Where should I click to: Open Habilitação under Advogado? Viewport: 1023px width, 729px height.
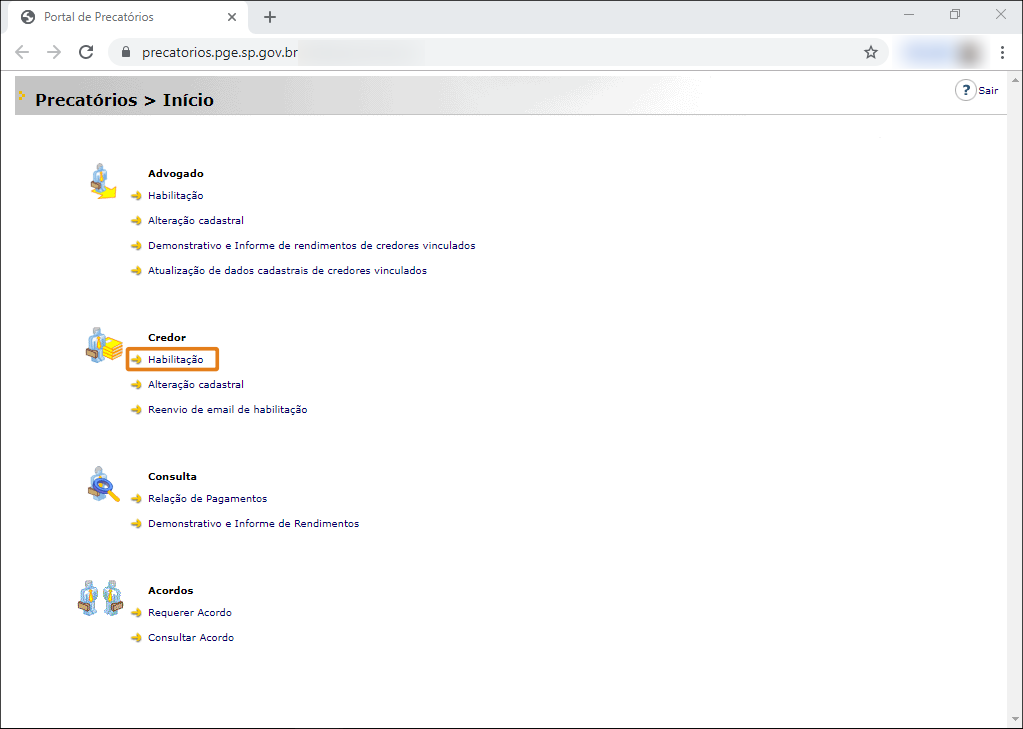[x=176, y=196]
